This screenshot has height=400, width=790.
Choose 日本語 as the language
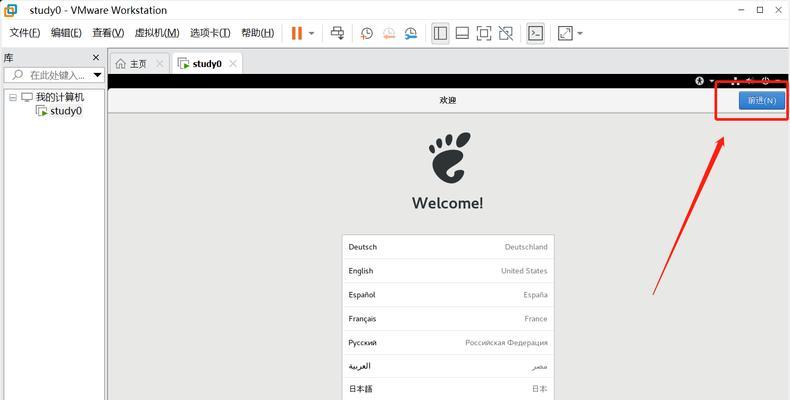tap(448, 389)
